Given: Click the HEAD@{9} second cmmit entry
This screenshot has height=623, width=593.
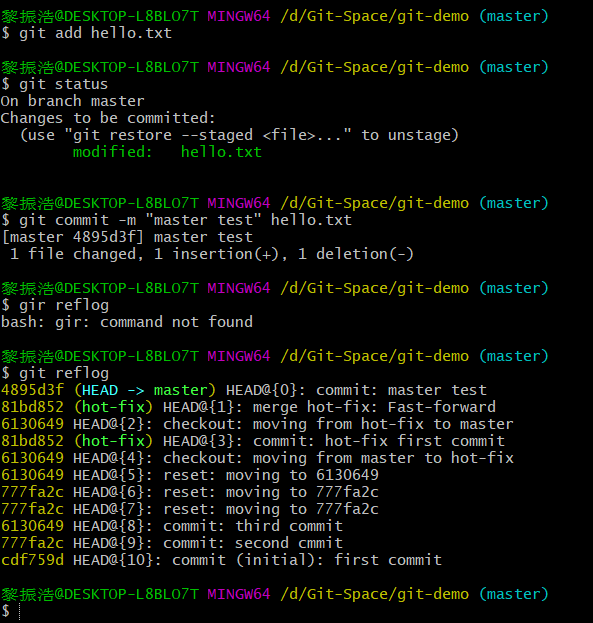Looking at the screenshot, I should [172, 544].
